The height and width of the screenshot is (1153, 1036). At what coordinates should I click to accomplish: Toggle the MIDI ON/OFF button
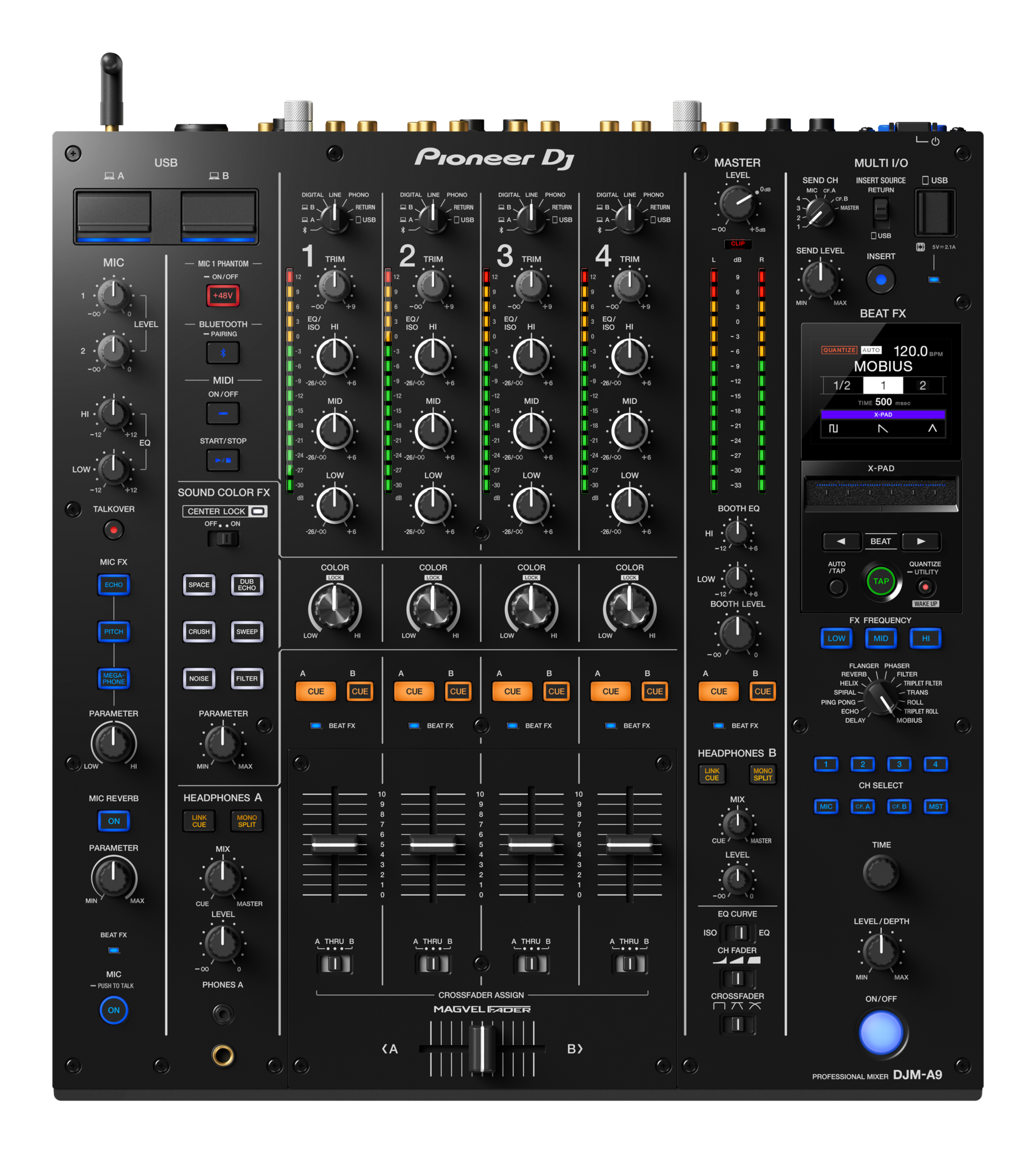click(x=223, y=413)
